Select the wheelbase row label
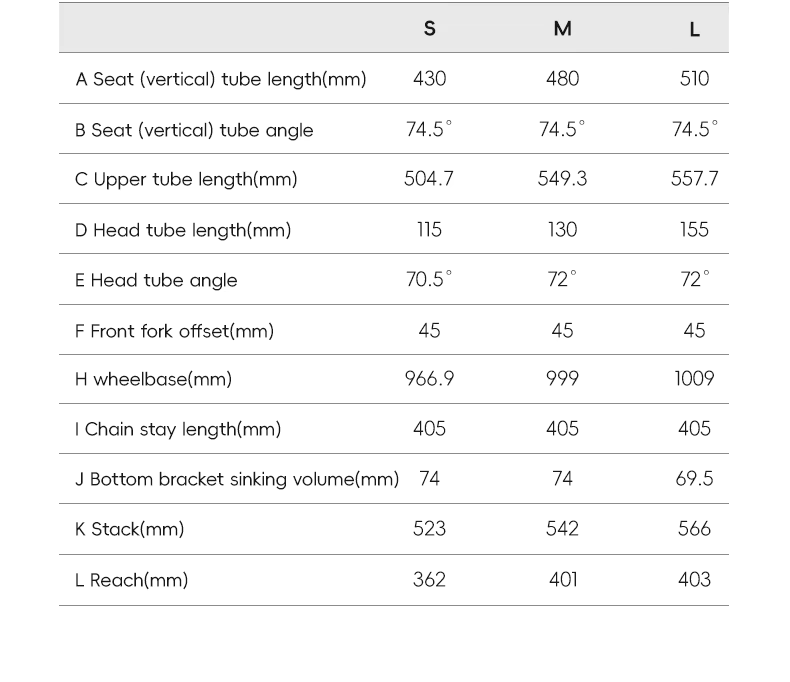This screenshot has width=790, height=682. point(153,379)
